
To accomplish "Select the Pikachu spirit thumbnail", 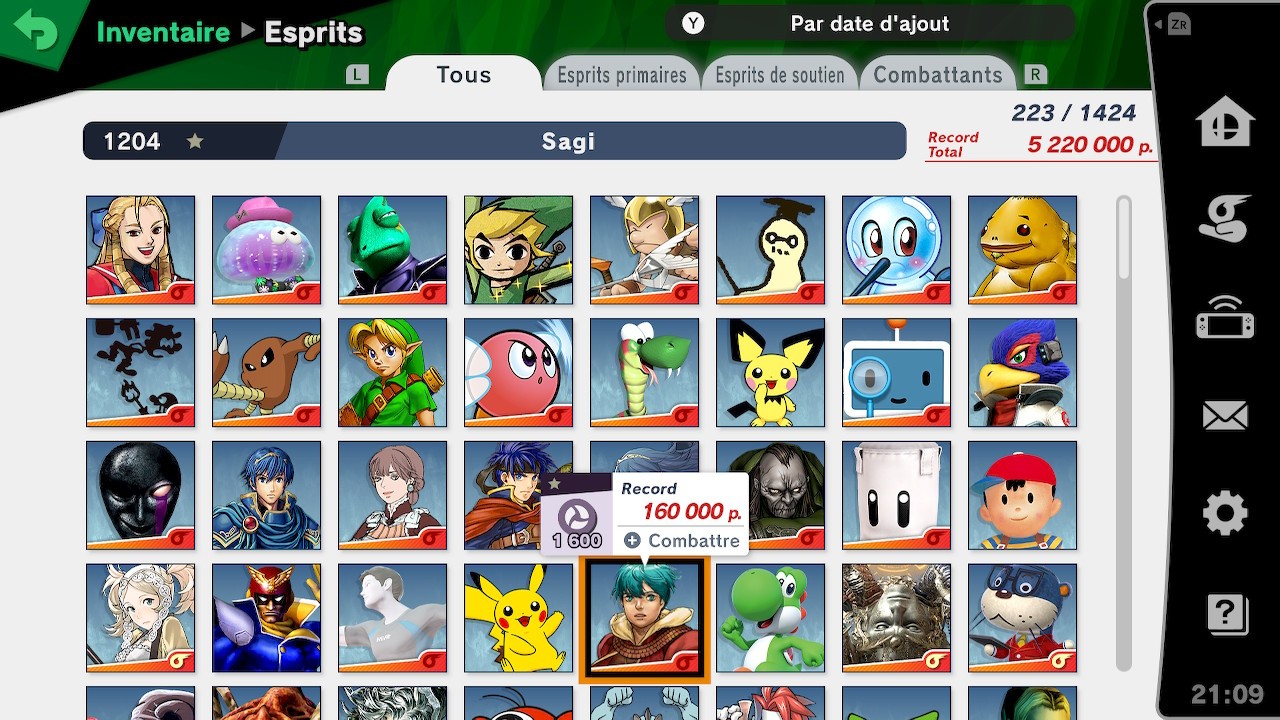I will [x=518, y=618].
